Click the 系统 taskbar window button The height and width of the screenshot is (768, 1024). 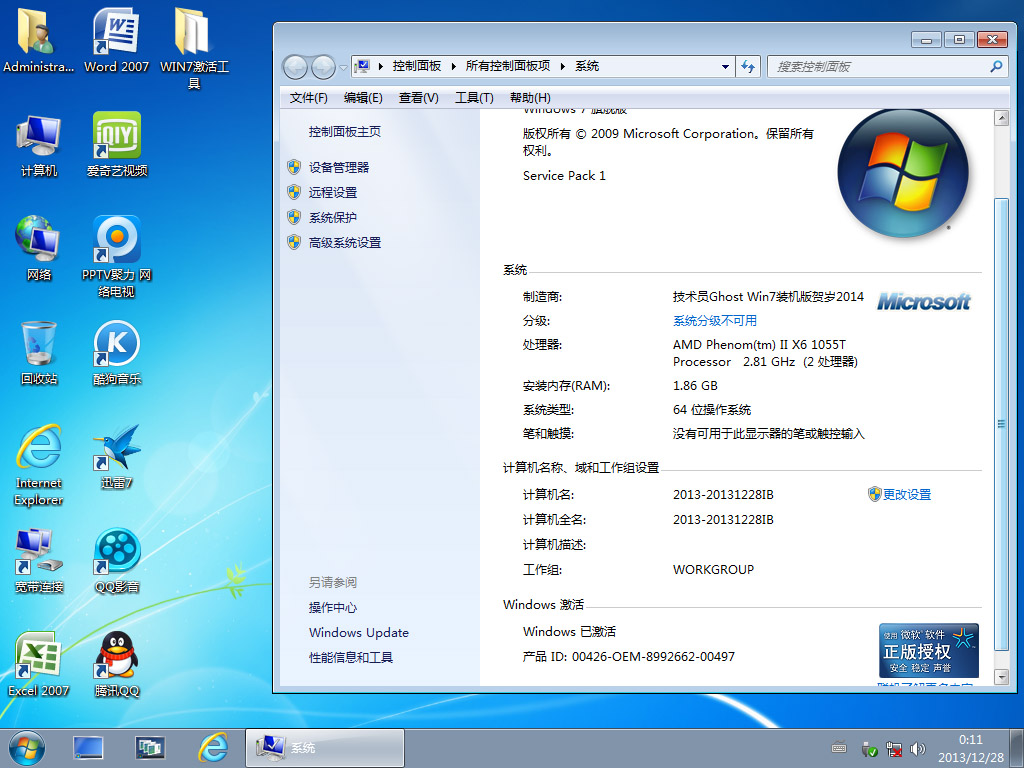click(325, 748)
